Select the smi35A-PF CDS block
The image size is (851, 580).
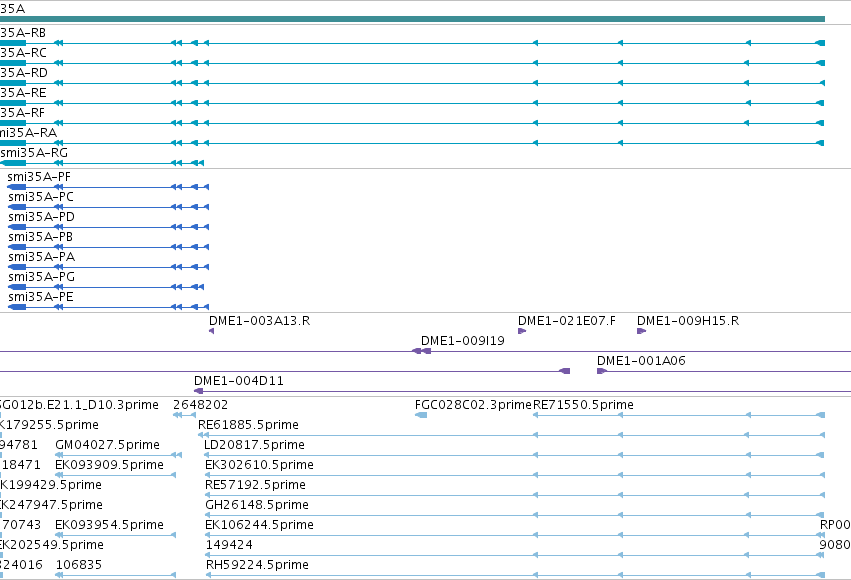click(17, 187)
